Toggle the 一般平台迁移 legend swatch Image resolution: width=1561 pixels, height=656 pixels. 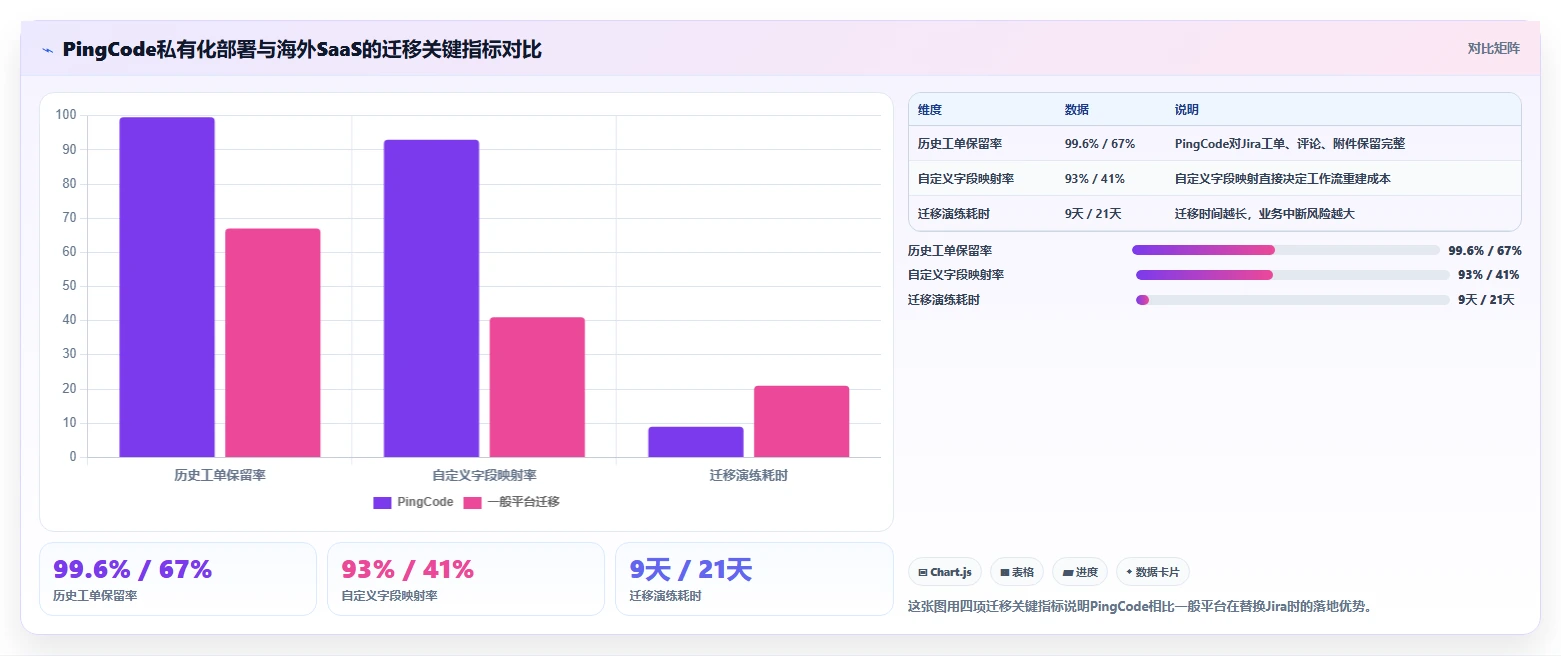(472, 502)
